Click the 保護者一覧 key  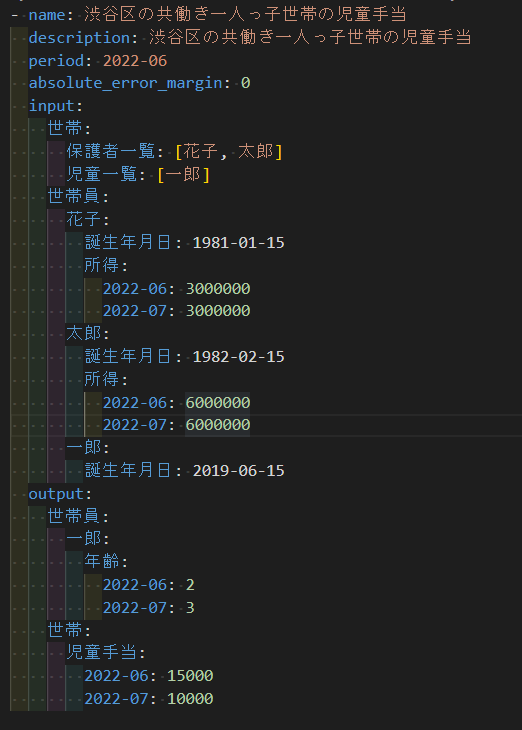point(110,151)
